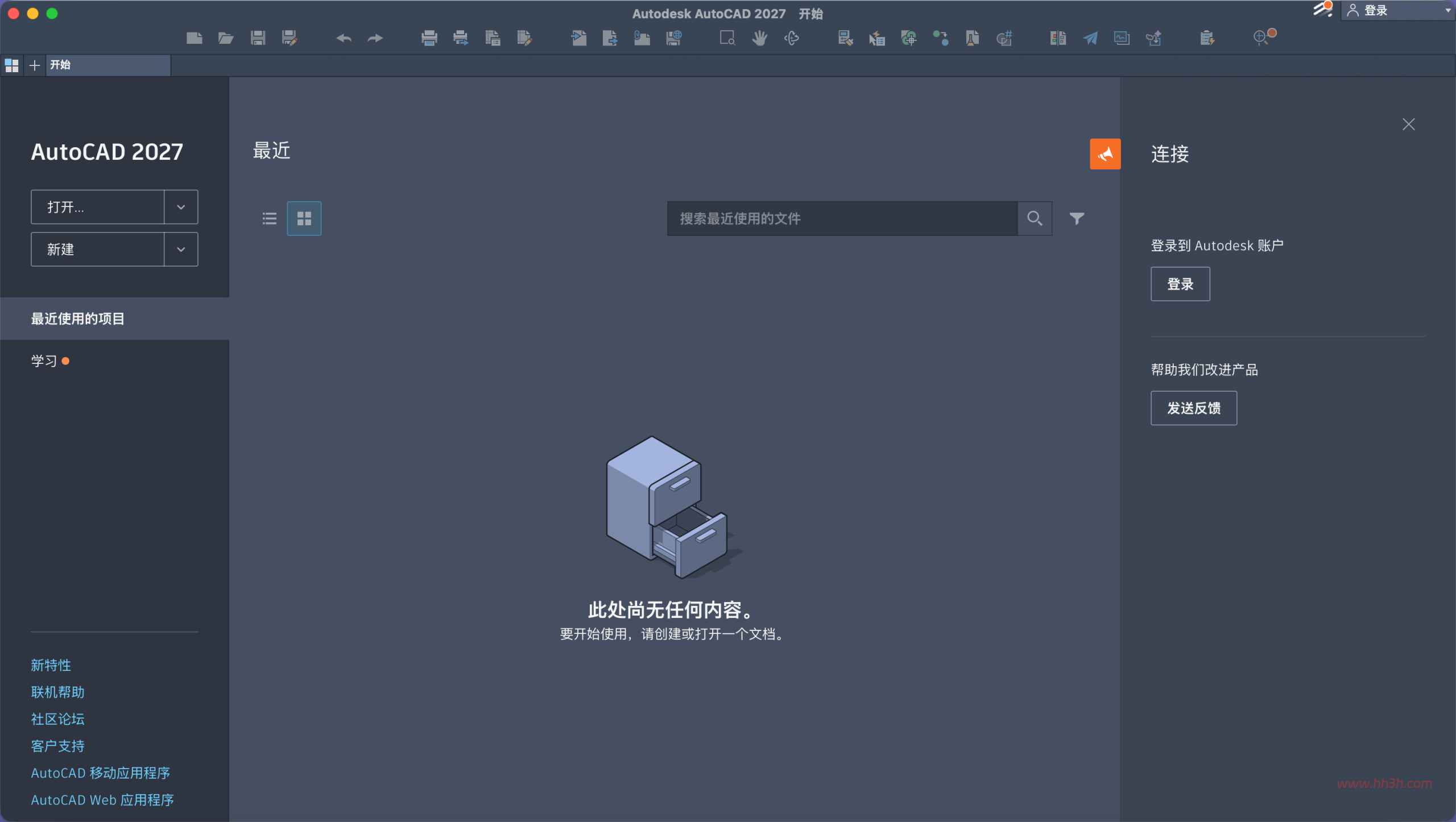Click the Attach file paperclip icon

[x=642, y=38]
